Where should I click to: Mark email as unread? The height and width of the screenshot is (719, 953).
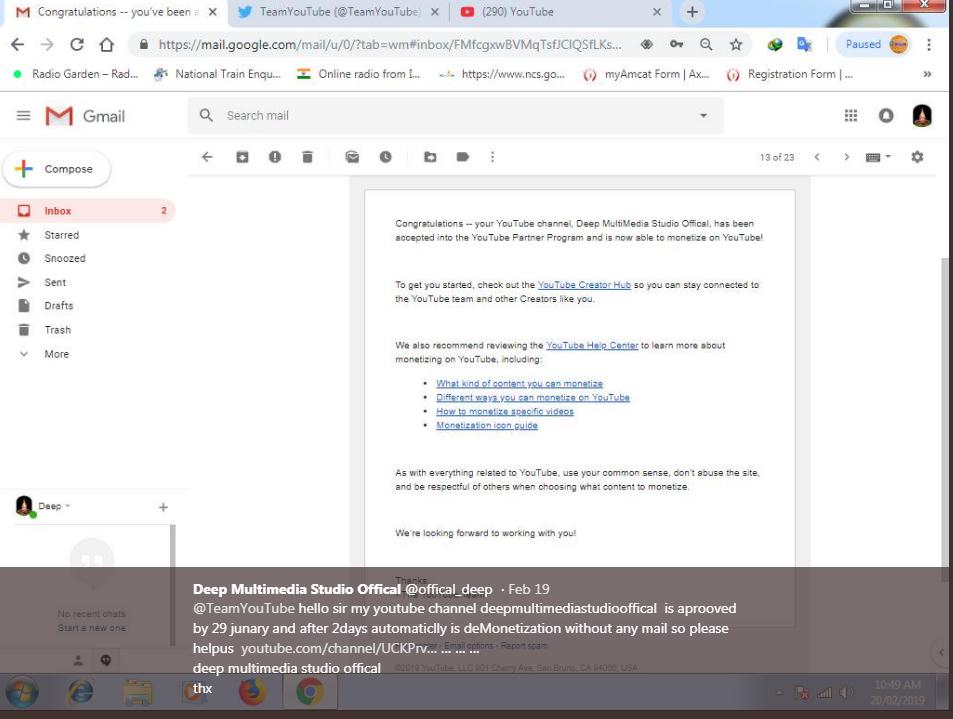tap(352, 157)
